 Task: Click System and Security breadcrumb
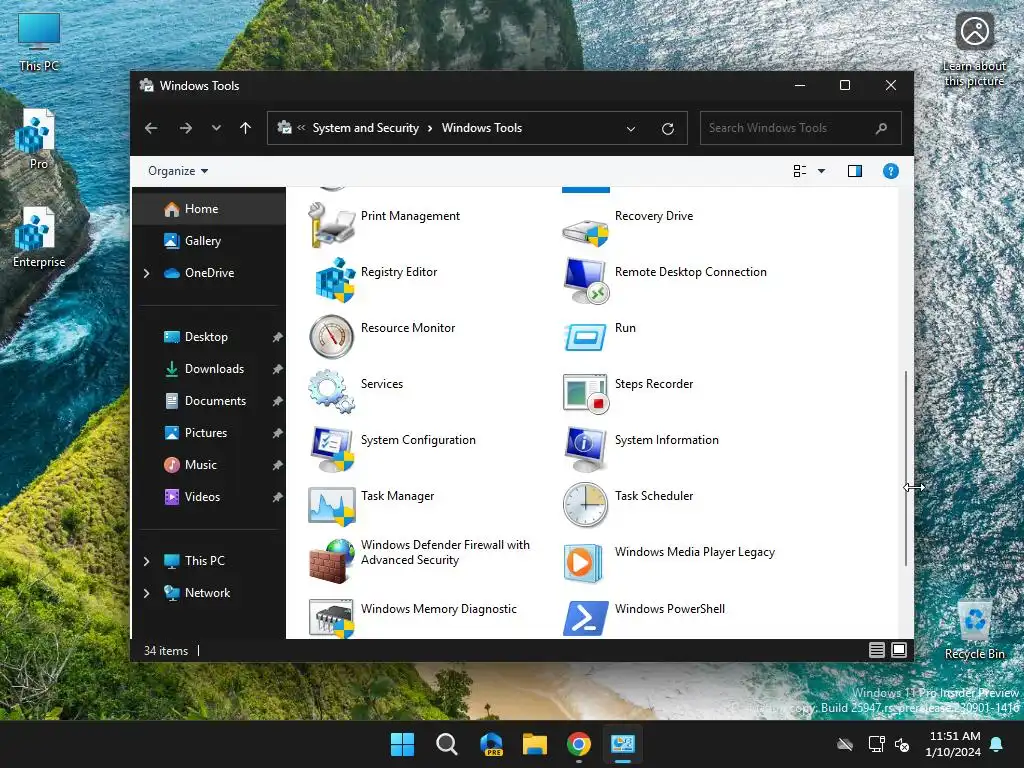click(x=366, y=128)
